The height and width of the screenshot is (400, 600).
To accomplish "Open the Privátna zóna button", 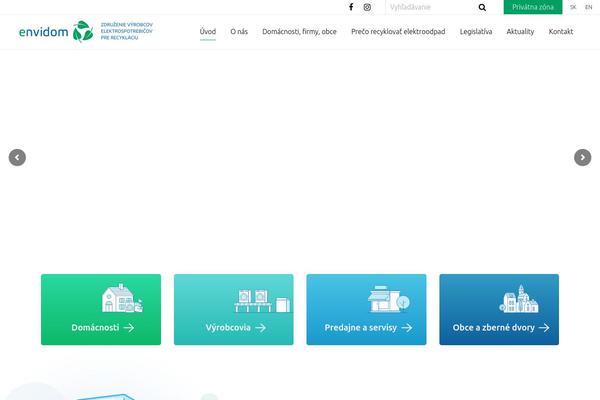I will coord(533,7).
